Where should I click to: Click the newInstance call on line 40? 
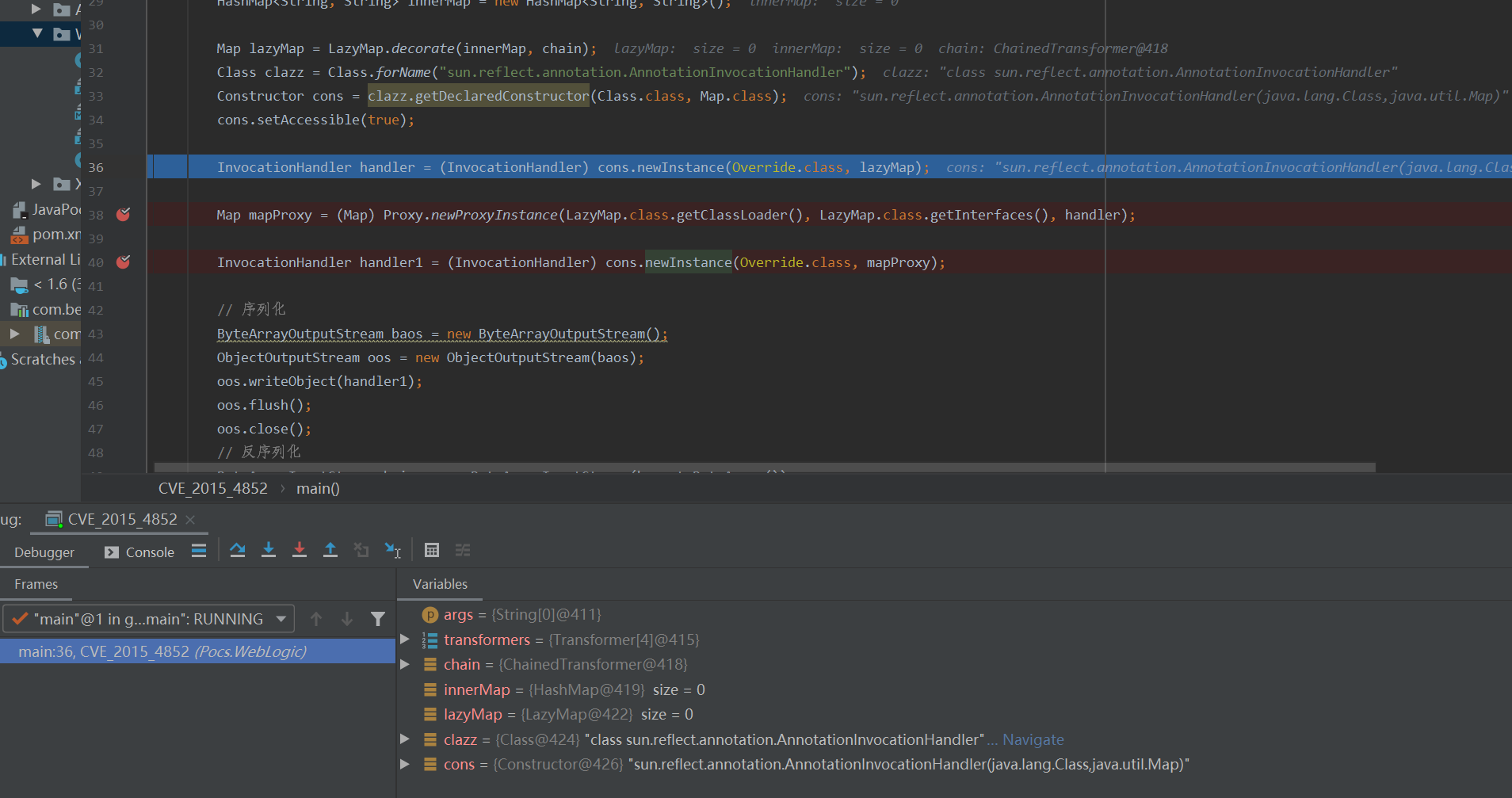[688, 262]
